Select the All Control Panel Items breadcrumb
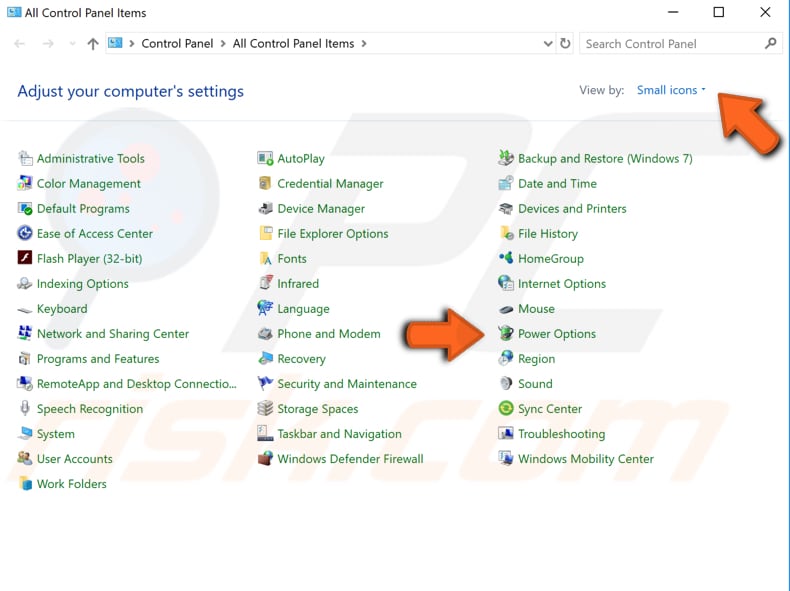 (293, 44)
